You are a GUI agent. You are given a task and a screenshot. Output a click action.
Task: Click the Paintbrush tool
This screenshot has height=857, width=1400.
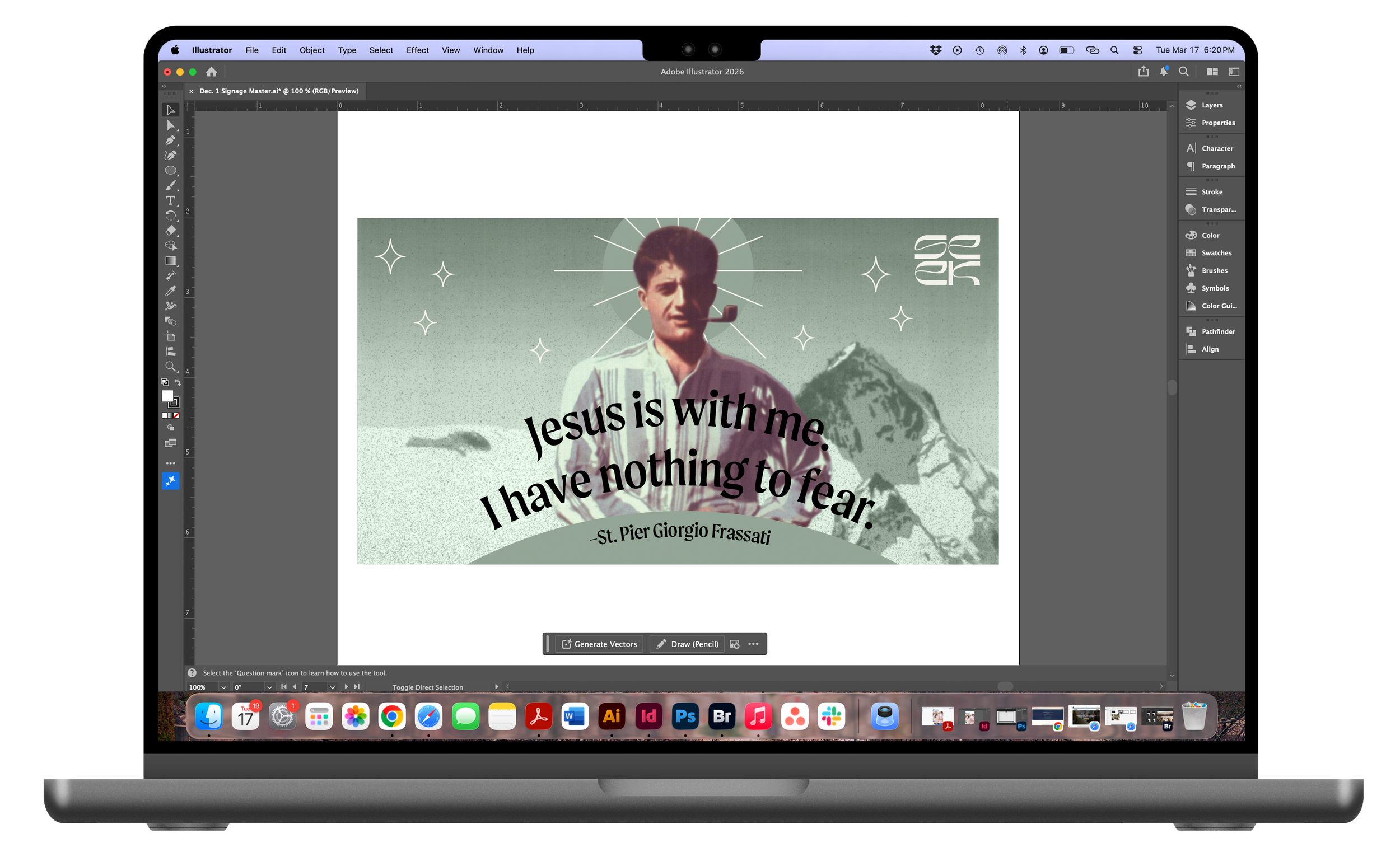pyautogui.click(x=170, y=186)
